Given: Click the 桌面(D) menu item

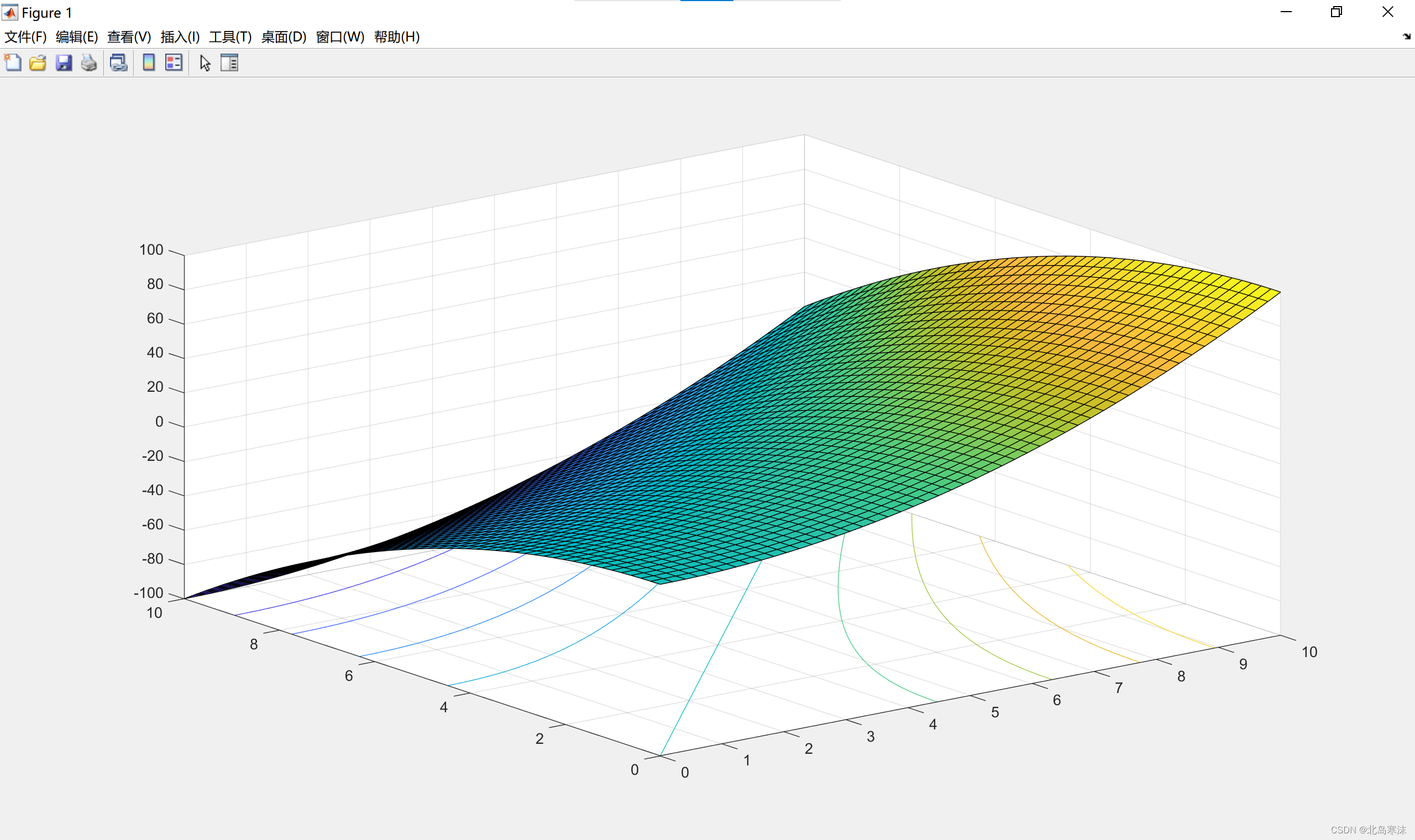Looking at the screenshot, I should [284, 38].
